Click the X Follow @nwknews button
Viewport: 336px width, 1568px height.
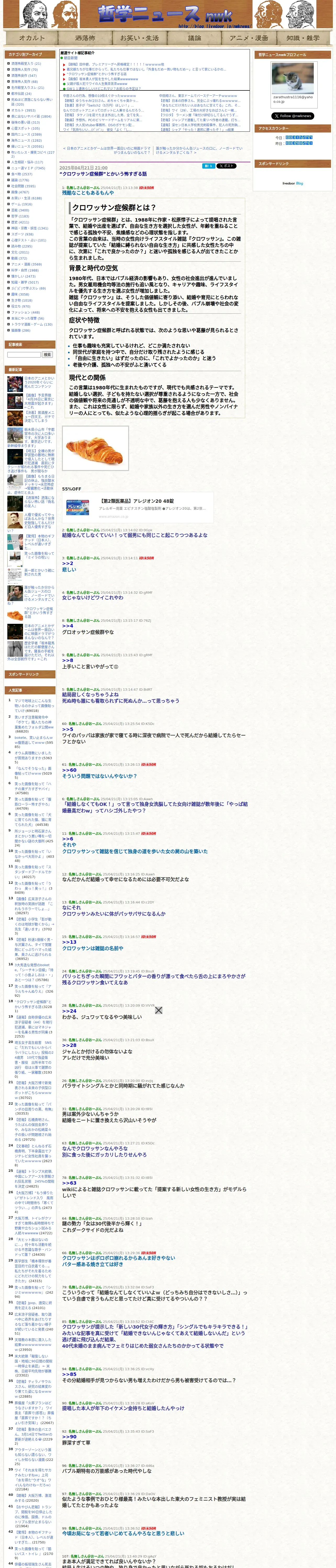tap(293, 116)
